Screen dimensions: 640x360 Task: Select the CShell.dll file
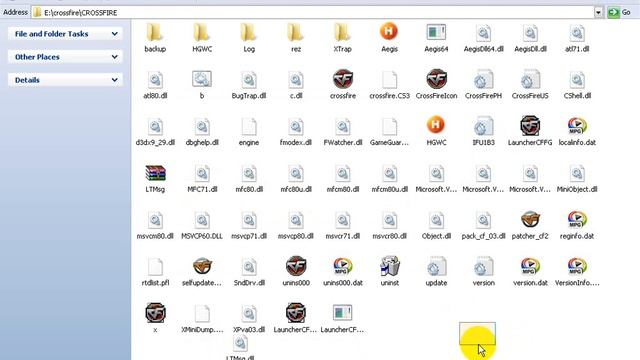577,80
